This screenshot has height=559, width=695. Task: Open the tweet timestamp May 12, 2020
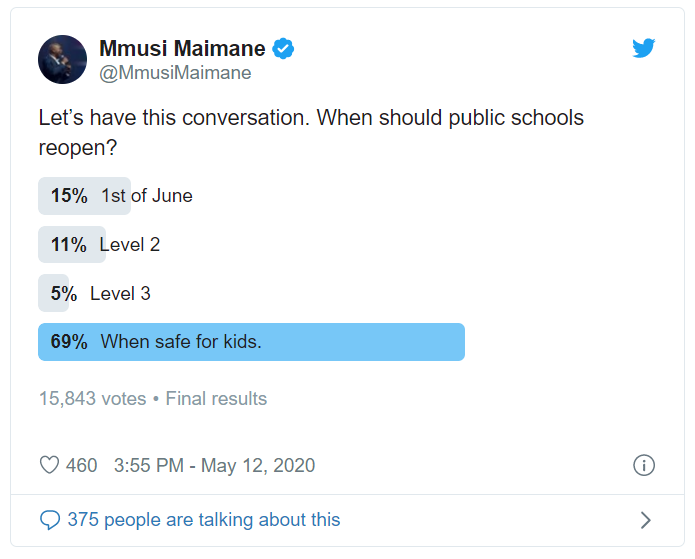tap(215, 465)
